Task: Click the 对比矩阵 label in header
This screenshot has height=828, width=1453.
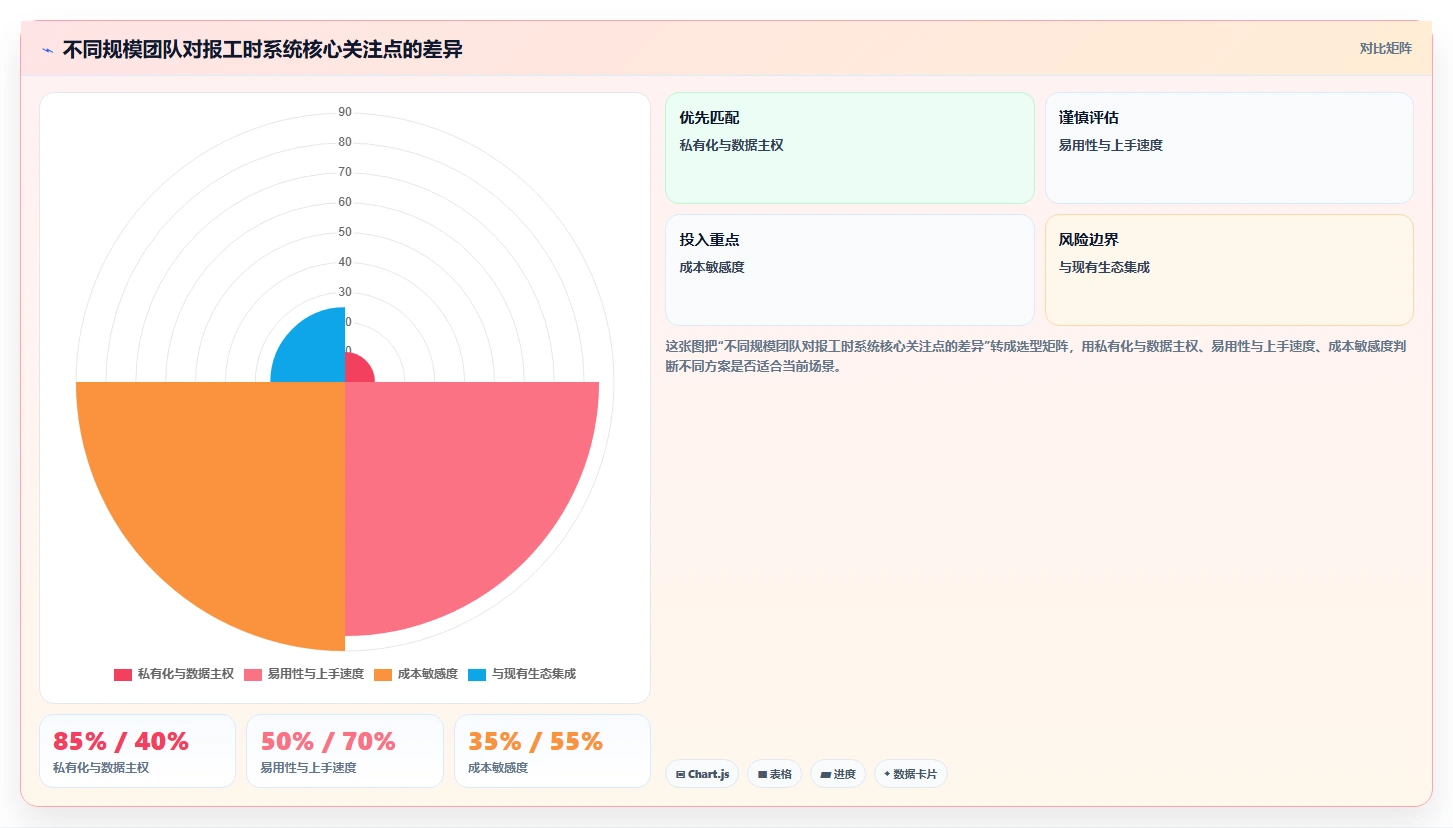Action: coord(1385,48)
